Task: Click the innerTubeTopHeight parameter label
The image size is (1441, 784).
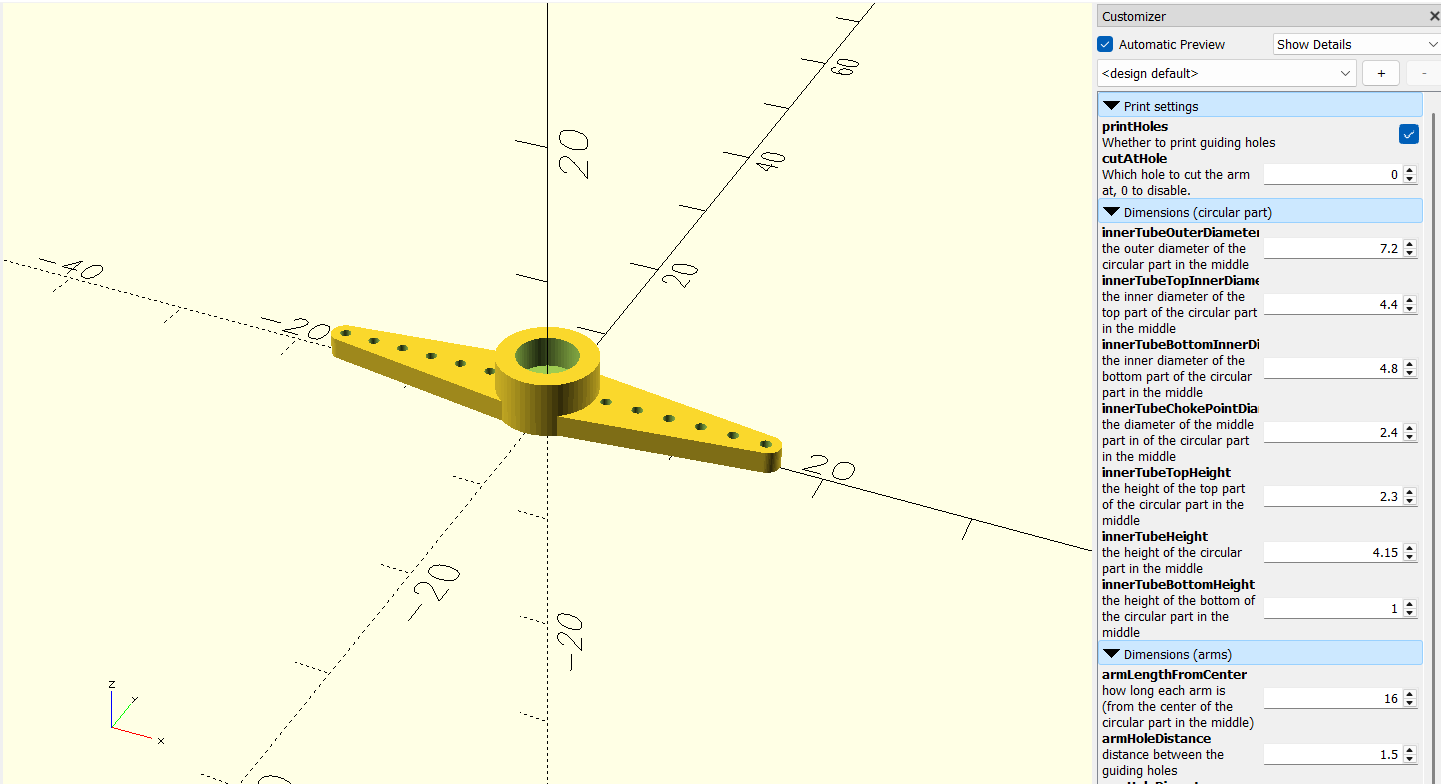Action: tap(1166, 473)
